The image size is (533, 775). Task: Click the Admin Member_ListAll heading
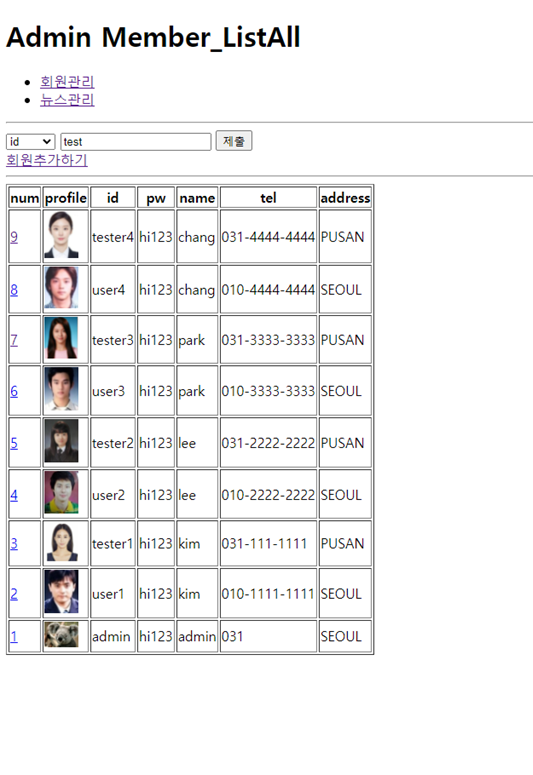(x=153, y=37)
